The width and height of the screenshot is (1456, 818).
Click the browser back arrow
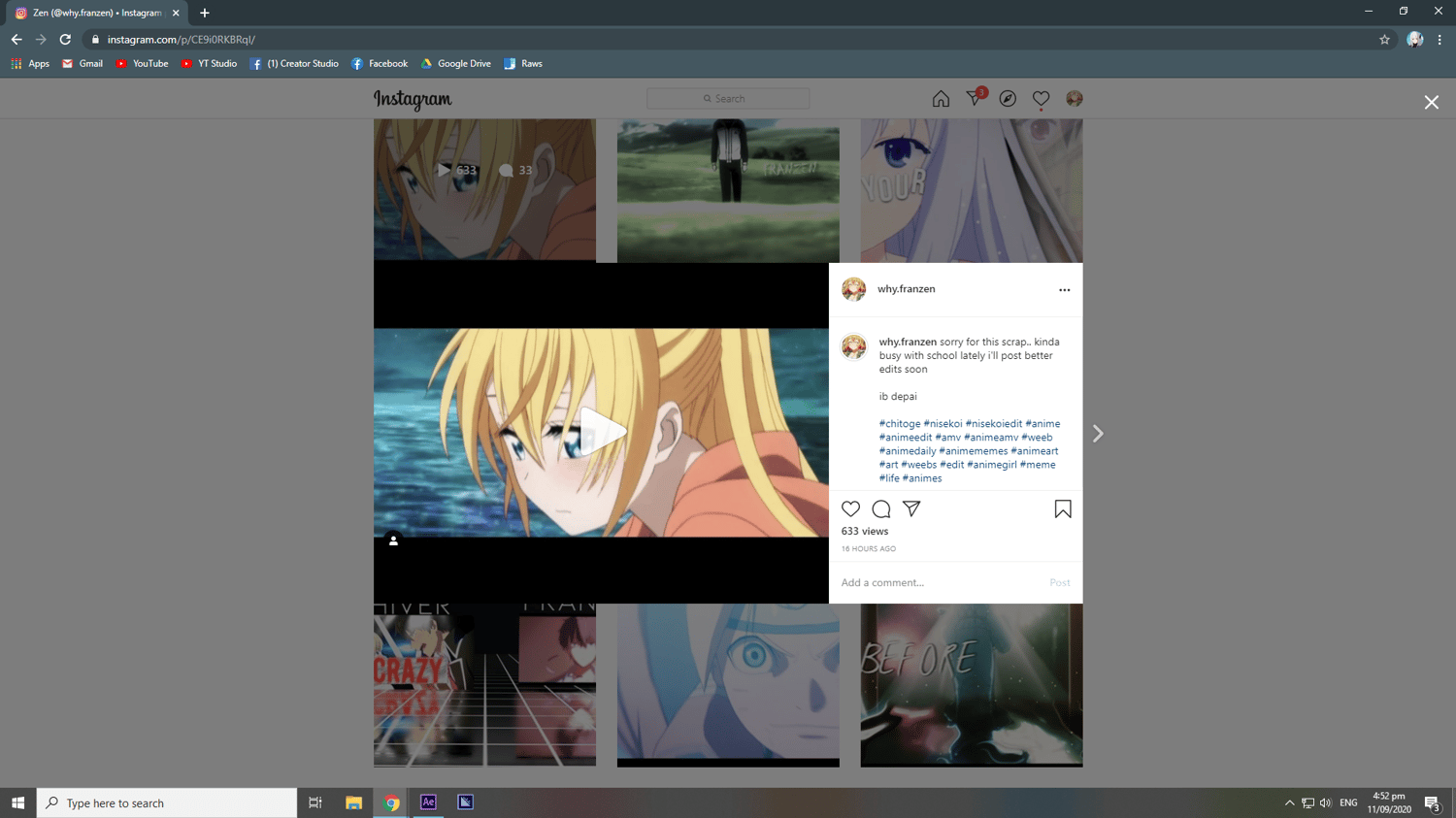tap(17, 40)
